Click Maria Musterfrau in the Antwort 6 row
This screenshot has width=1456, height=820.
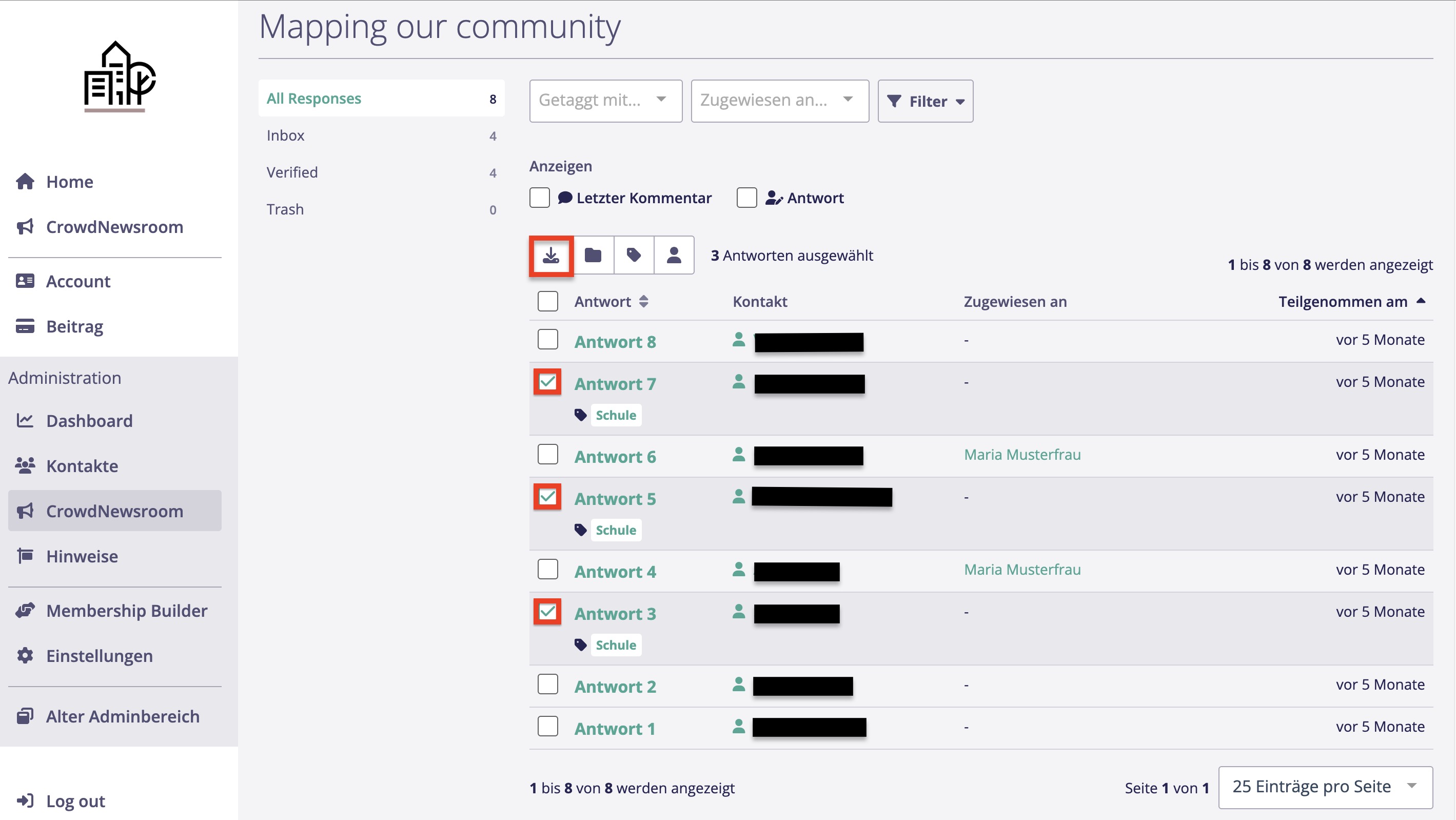[1022, 454]
